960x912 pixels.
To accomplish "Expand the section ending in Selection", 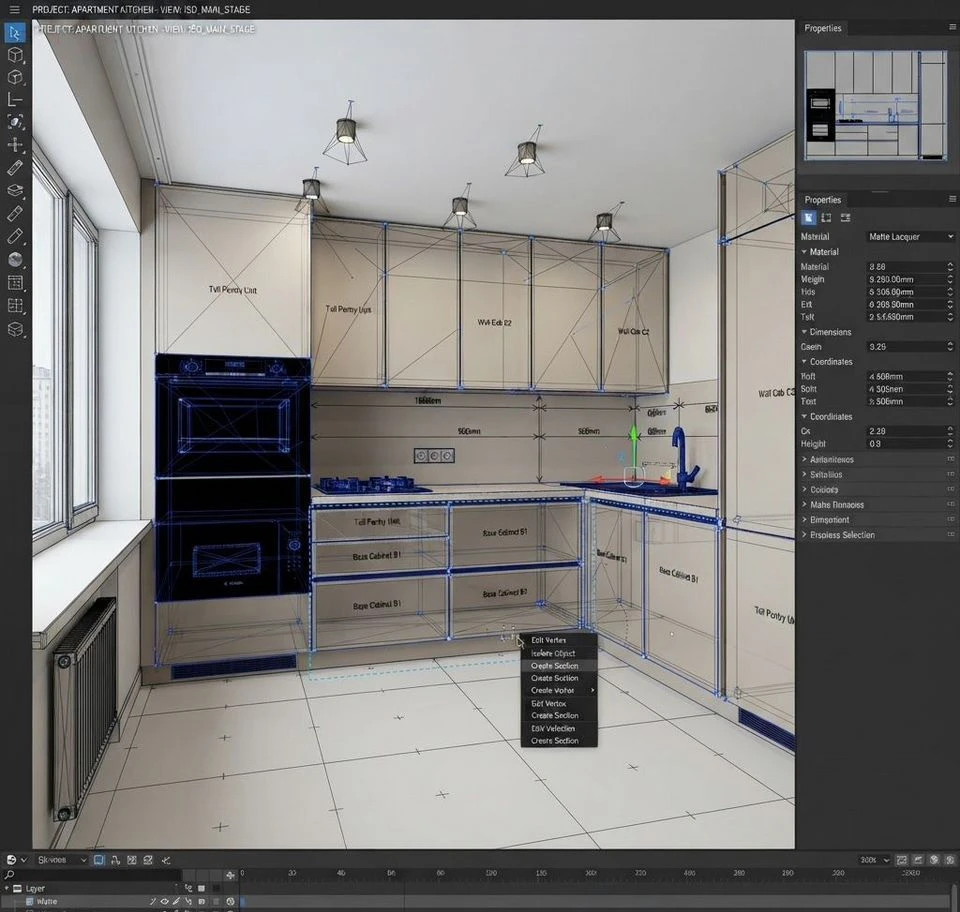I will point(804,535).
